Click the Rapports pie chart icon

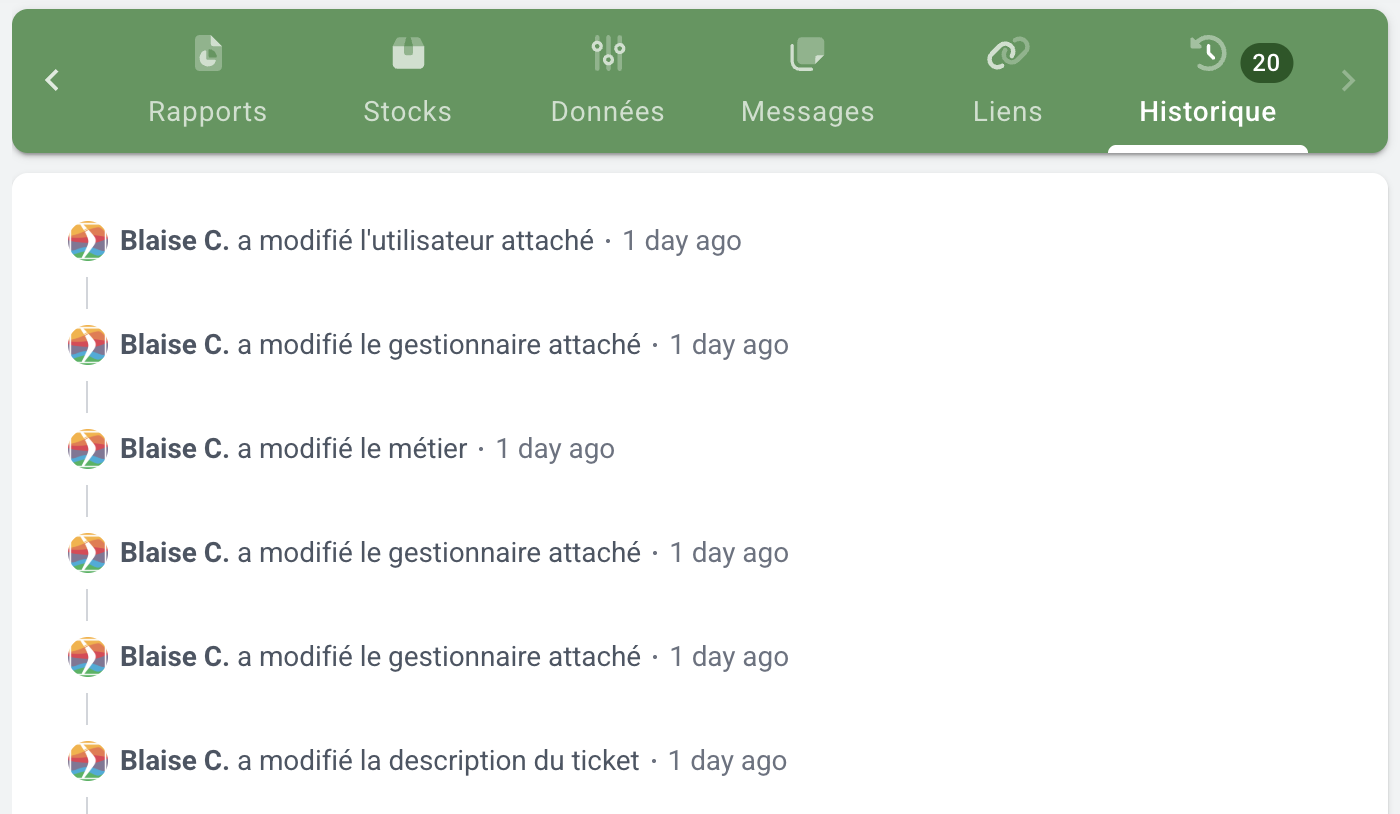click(x=208, y=54)
